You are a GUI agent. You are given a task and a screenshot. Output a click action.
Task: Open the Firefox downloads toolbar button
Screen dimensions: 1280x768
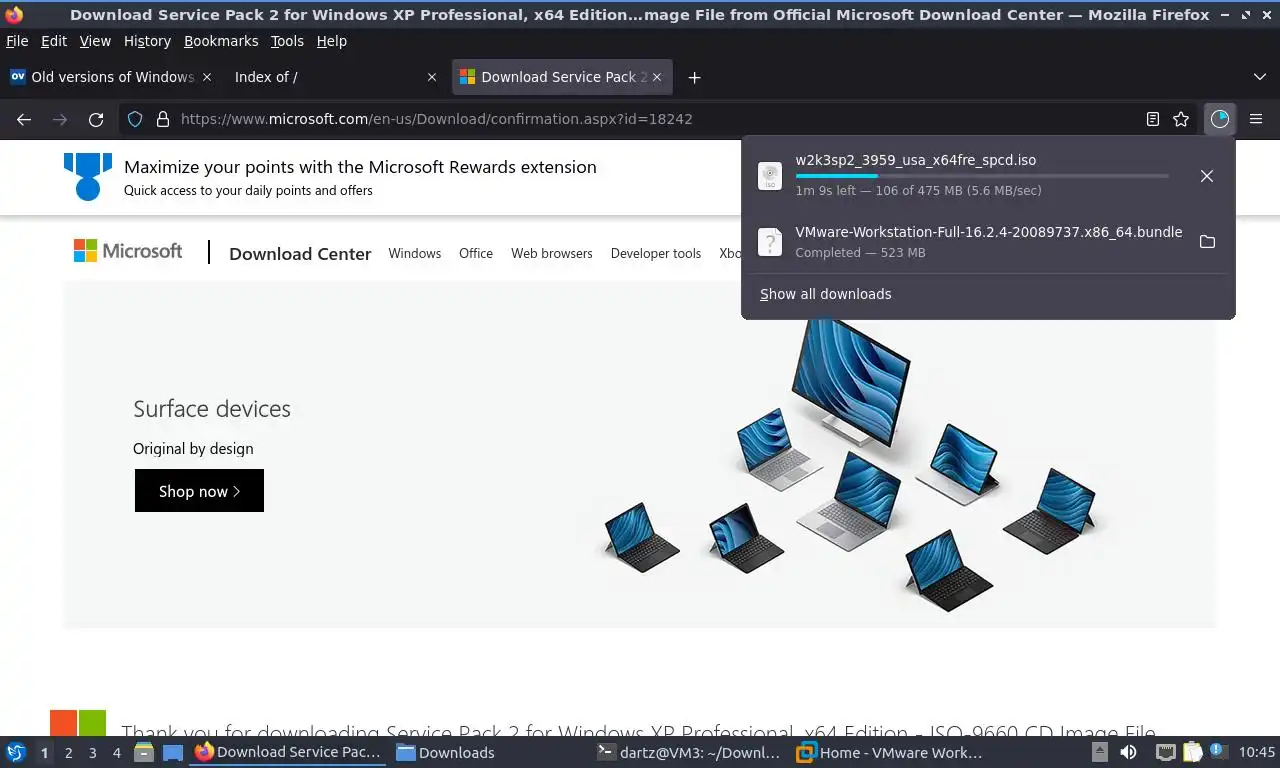(x=1219, y=119)
